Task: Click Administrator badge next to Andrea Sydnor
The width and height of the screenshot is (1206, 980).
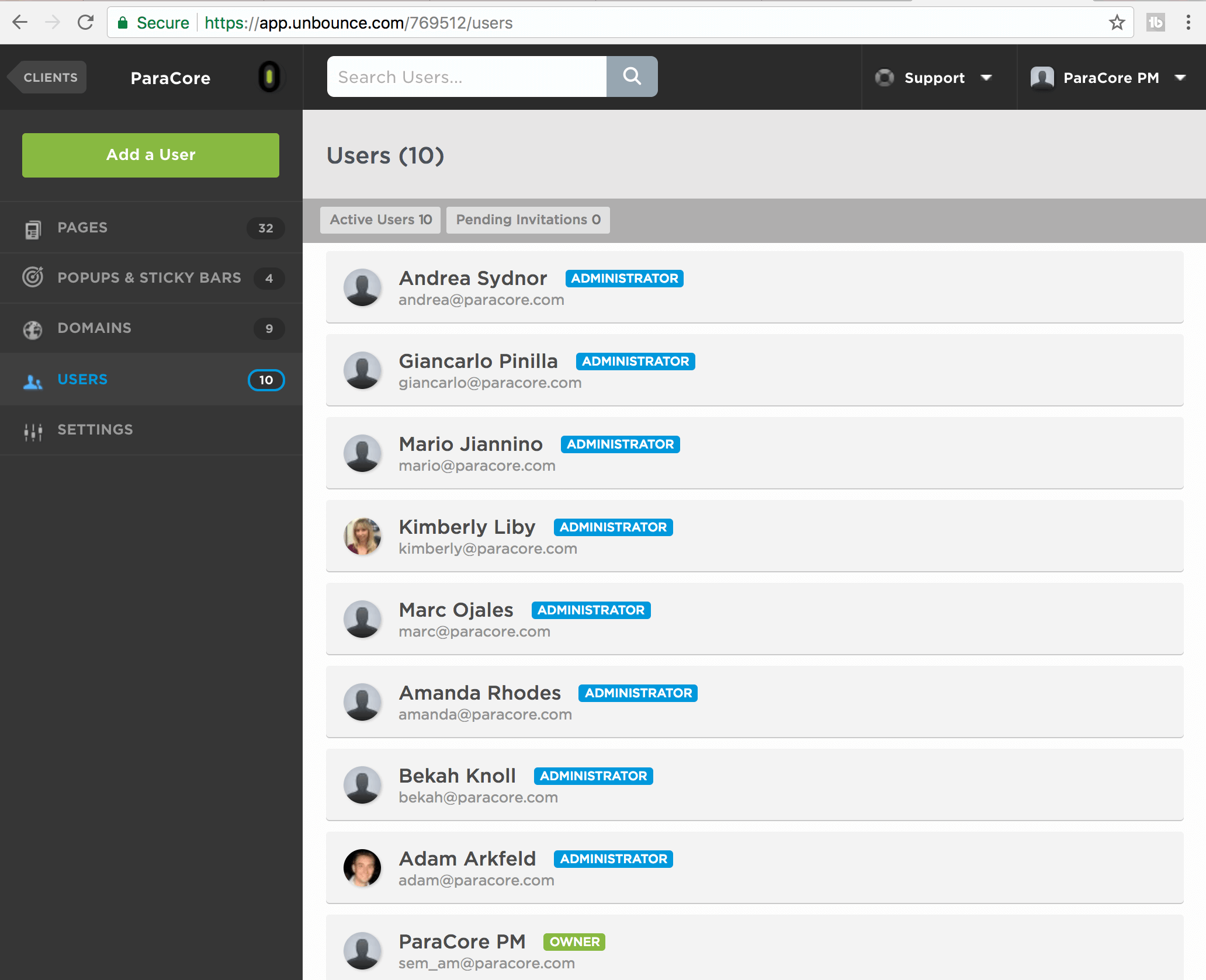Action: (x=625, y=279)
